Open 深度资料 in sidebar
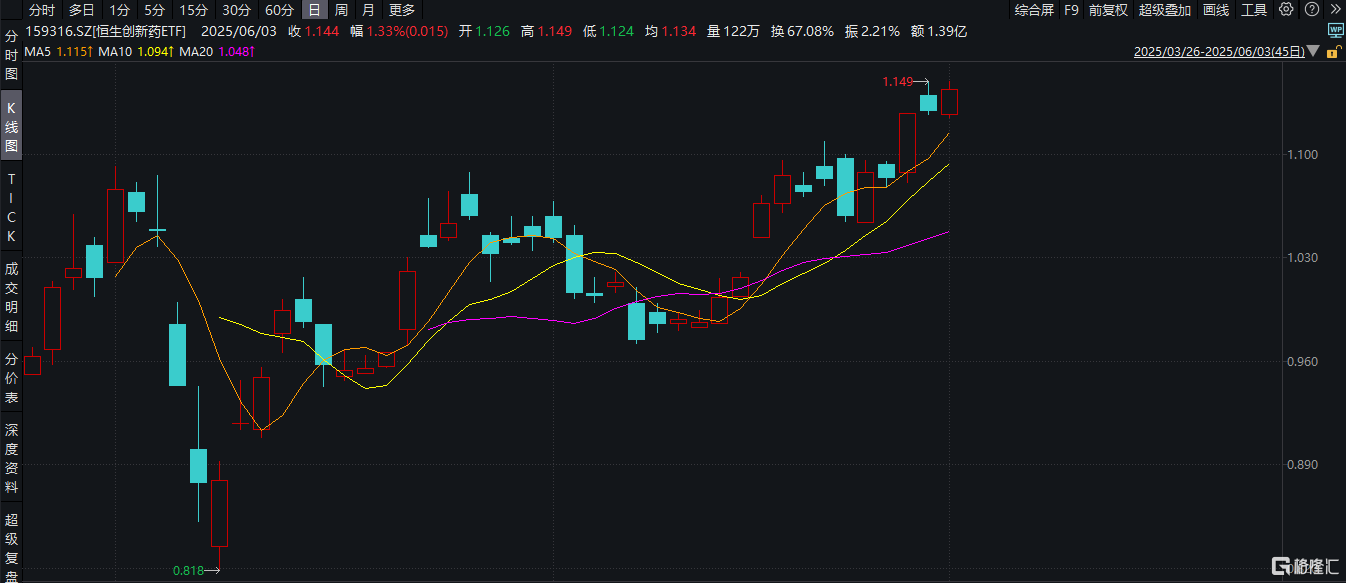 click(x=12, y=459)
